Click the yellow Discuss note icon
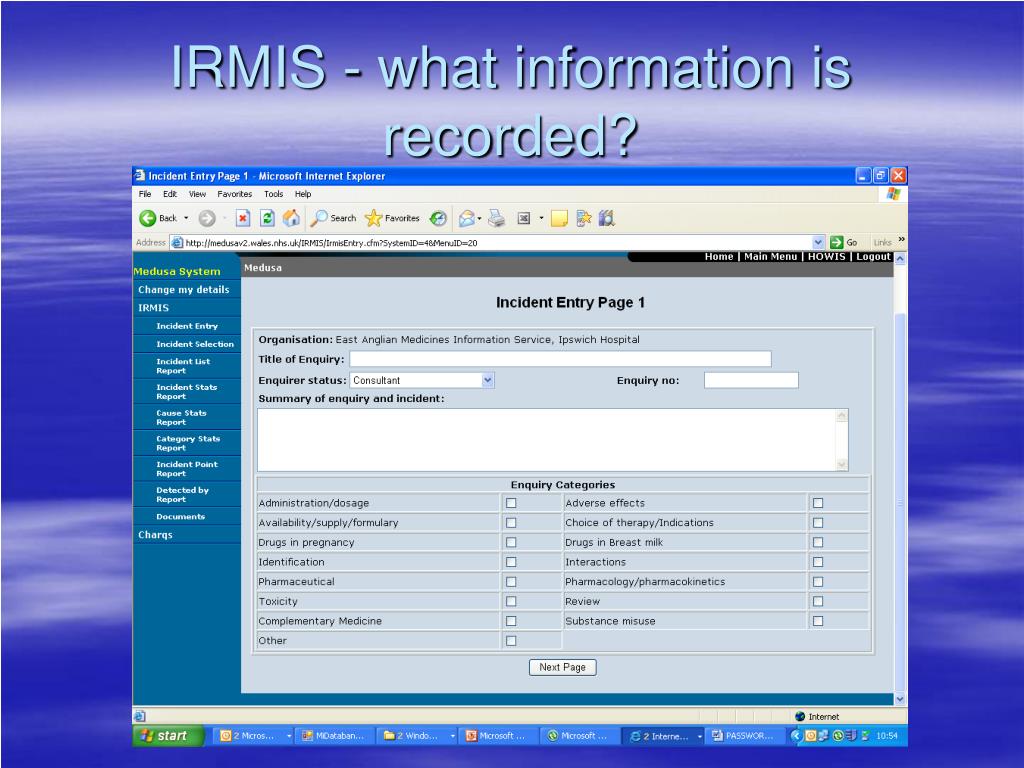Image resolution: width=1024 pixels, height=768 pixels. coord(559,218)
